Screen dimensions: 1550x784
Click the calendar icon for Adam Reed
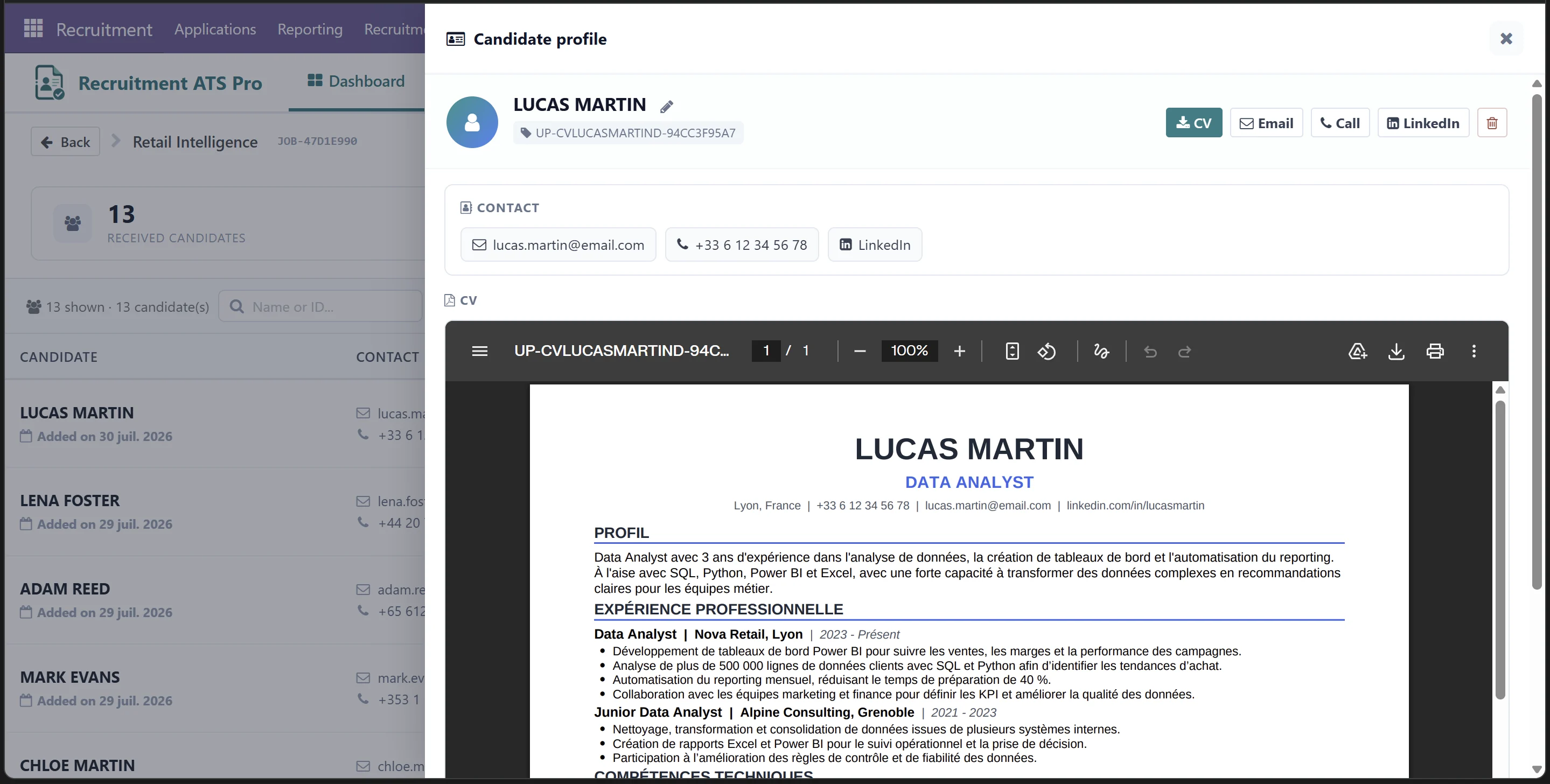click(x=26, y=612)
